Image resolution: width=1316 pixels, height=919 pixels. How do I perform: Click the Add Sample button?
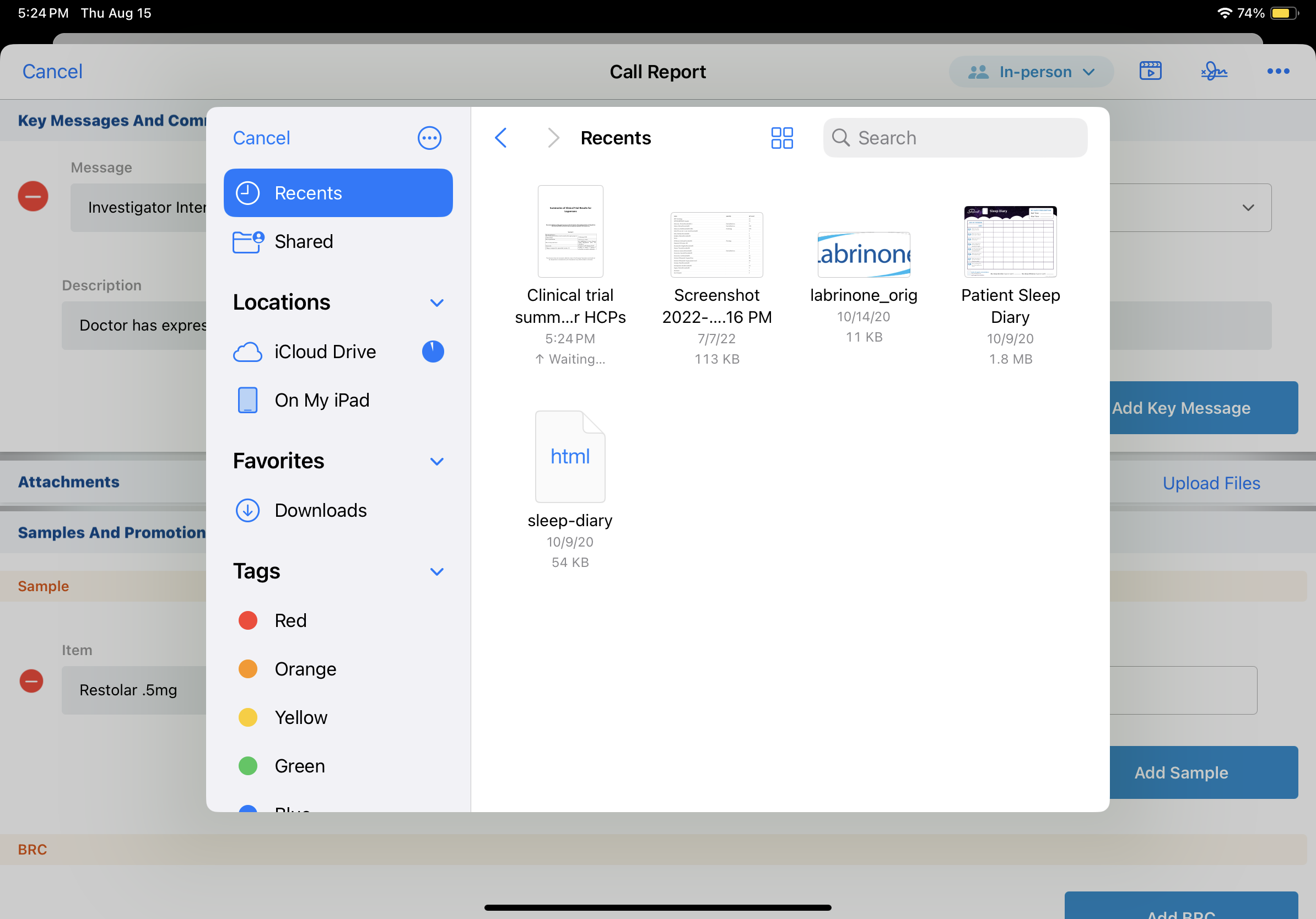coord(1181,772)
